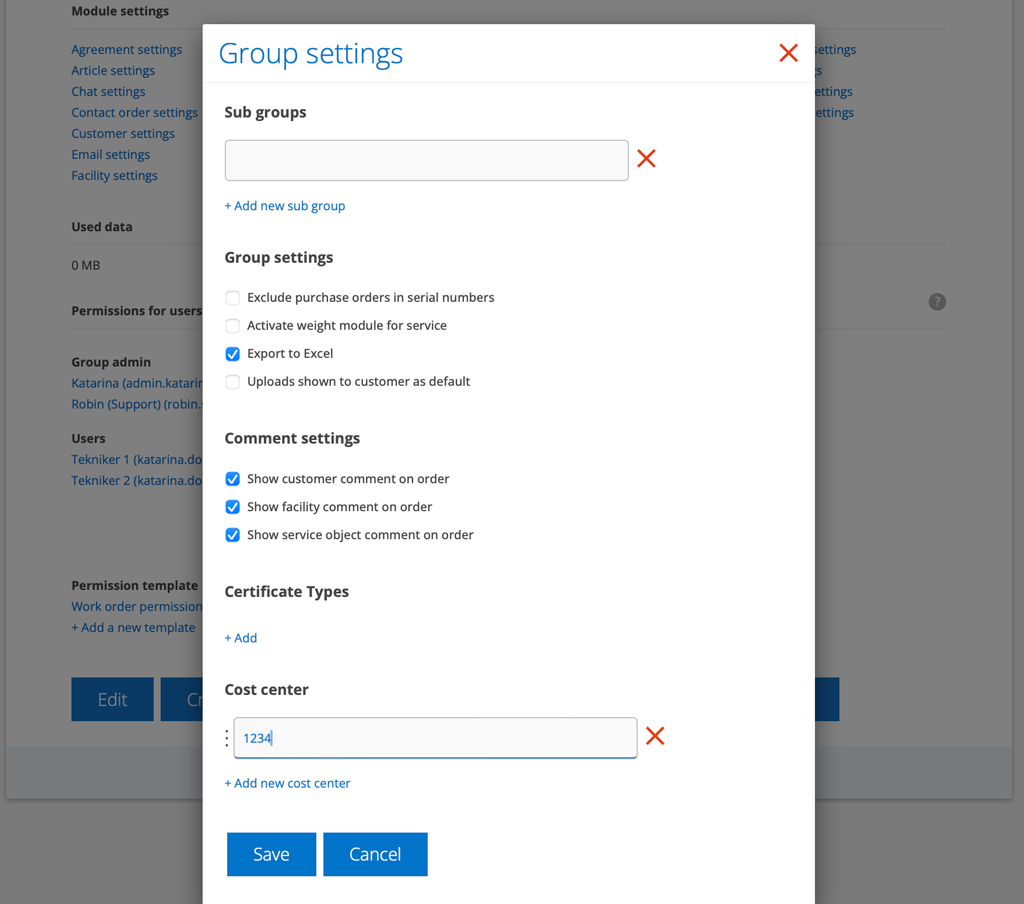This screenshot has height=904, width=1024.
Task: Disable Show customer comment on order
Action: click(x=233, y=479)
